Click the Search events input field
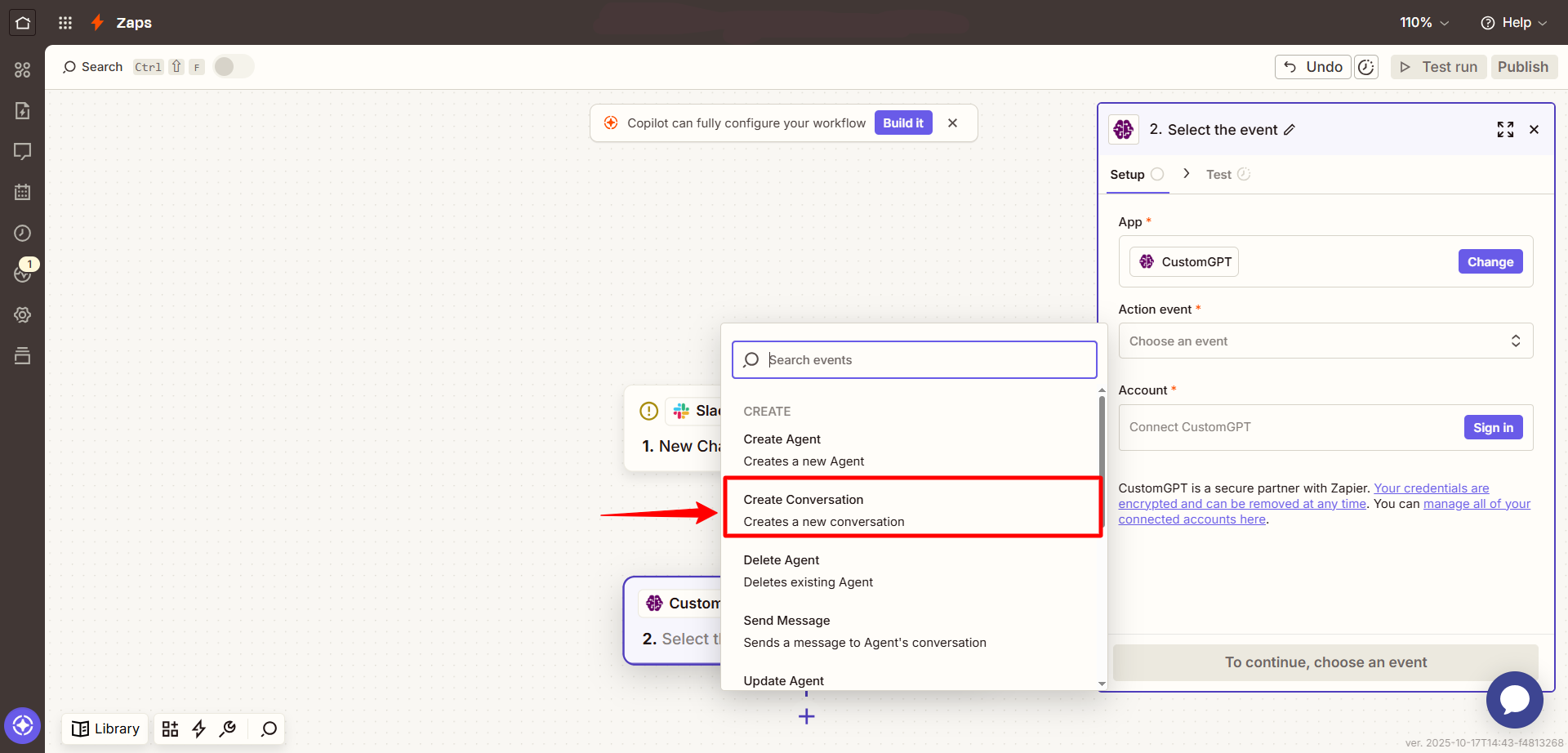This screenshot has width=1568, height=753. [914, 359]
